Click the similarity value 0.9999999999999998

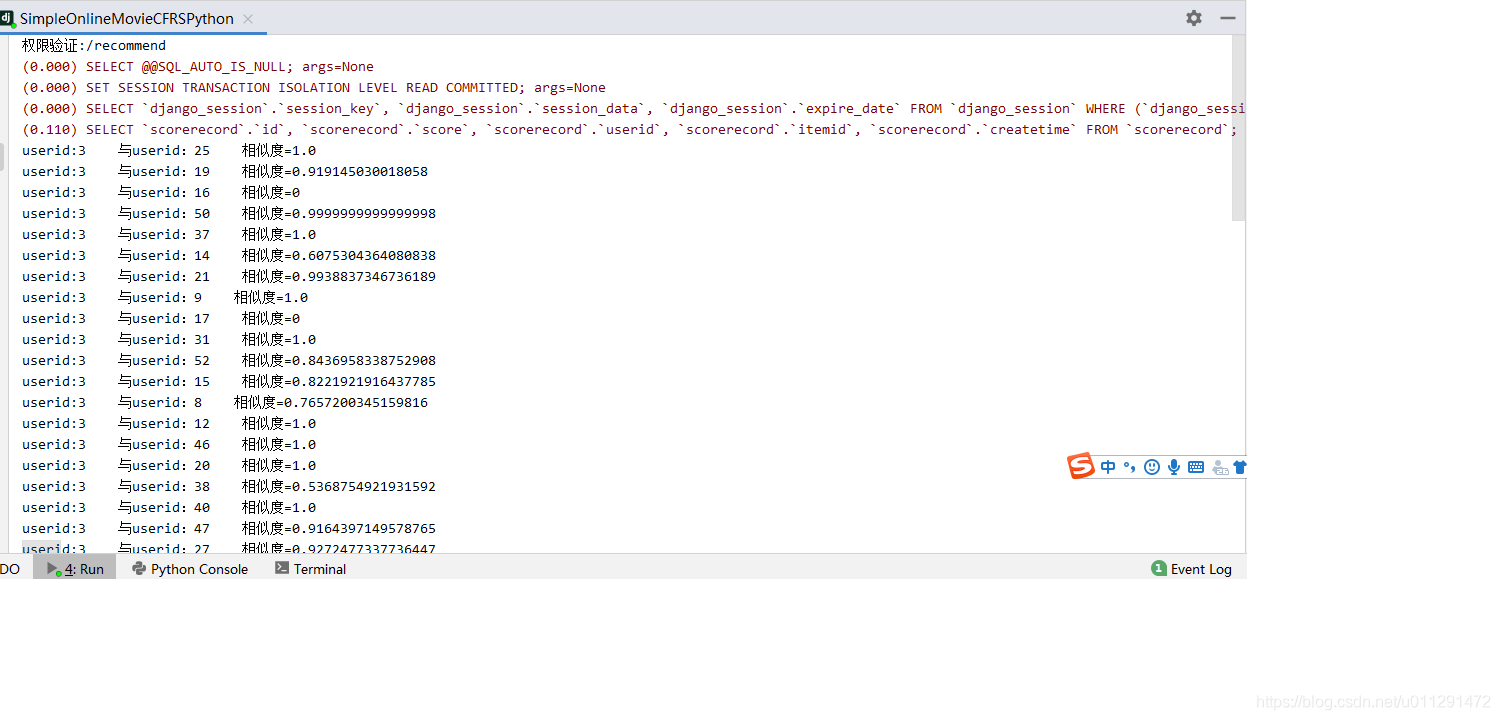(364, 213)
